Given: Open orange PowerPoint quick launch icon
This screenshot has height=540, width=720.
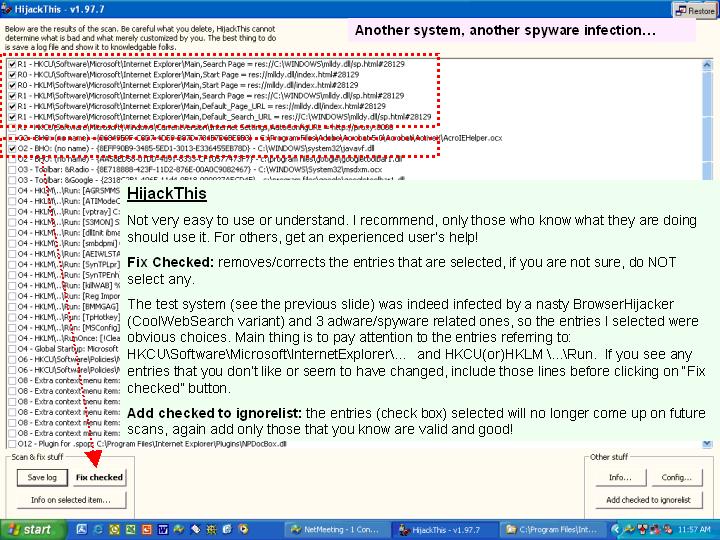Looking at the screenshot, I should click(146, 529).
